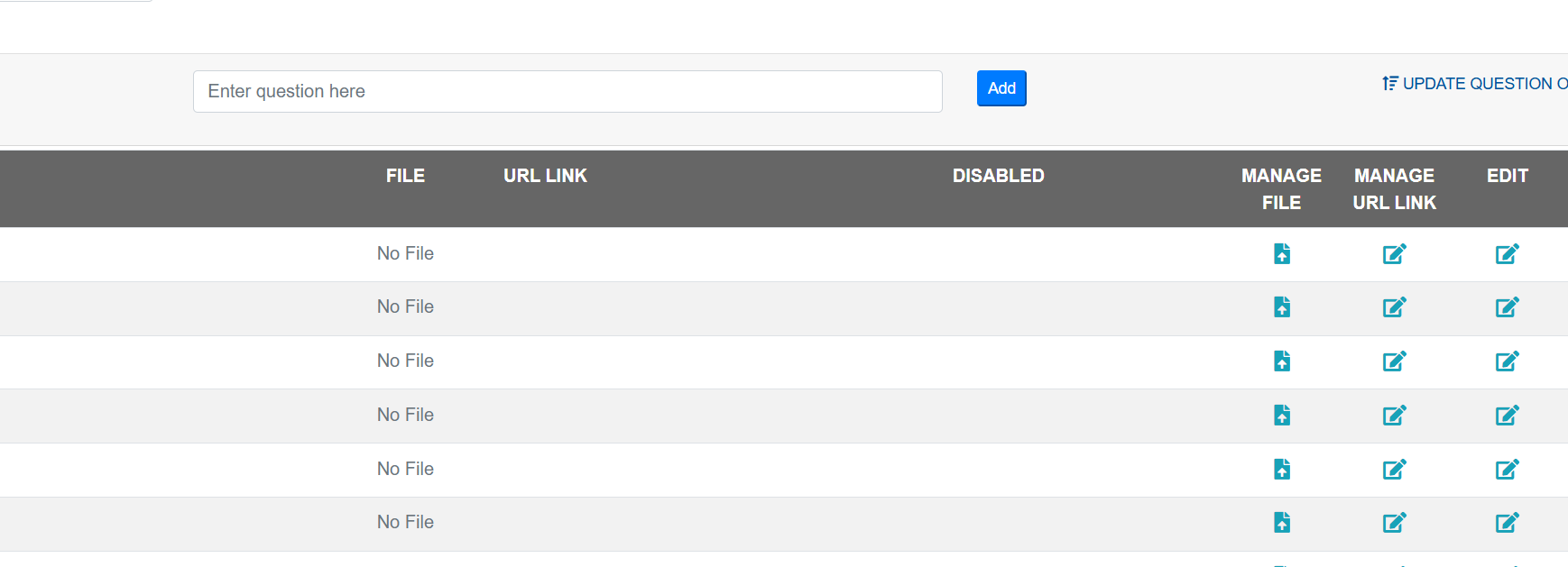The width and height of the screenshot is (1568, 567).
Task: Click the URL Link column header
Action: coord(545,176)
